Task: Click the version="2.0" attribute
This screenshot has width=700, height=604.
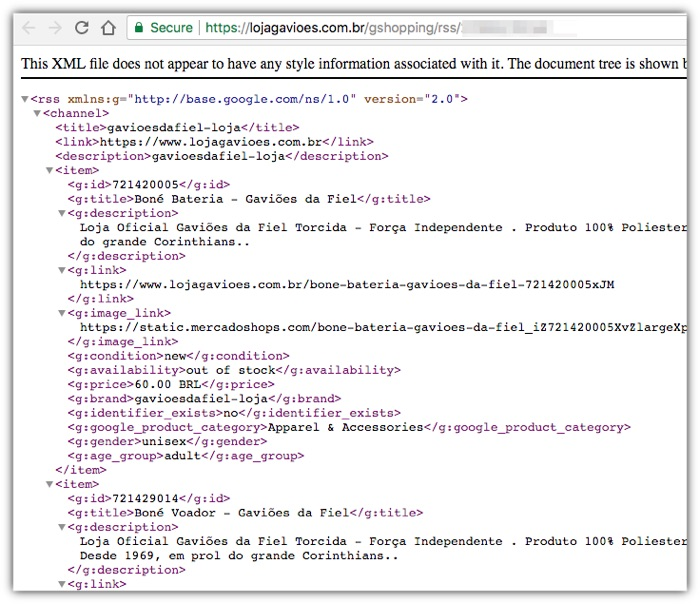Action: point(412,99)
